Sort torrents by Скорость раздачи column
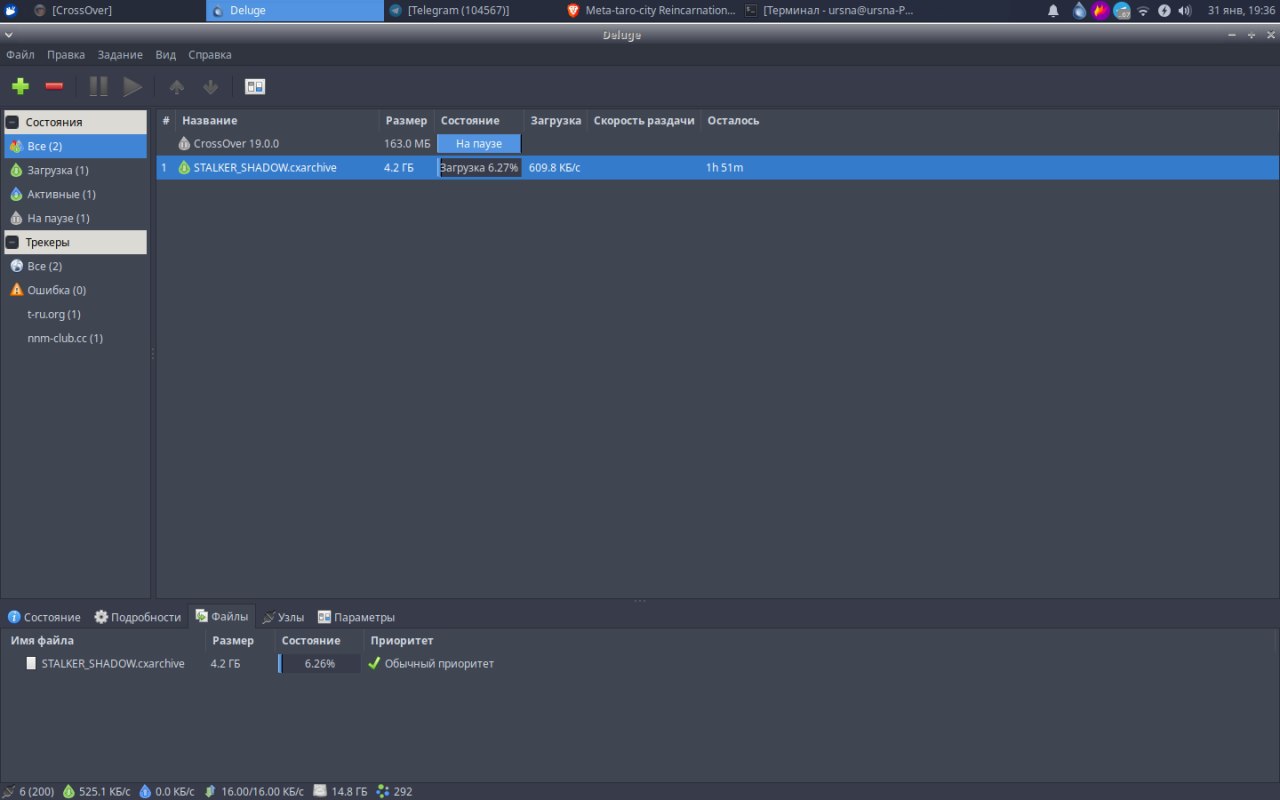This screenshot has width=1280, height=800. tap(644, 120)
